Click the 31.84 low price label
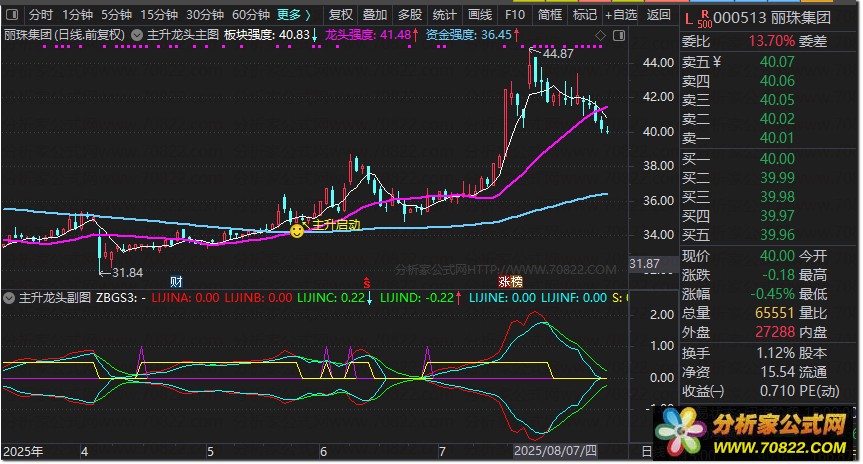This screenshot has width=863, height=464. pos(128,272)
